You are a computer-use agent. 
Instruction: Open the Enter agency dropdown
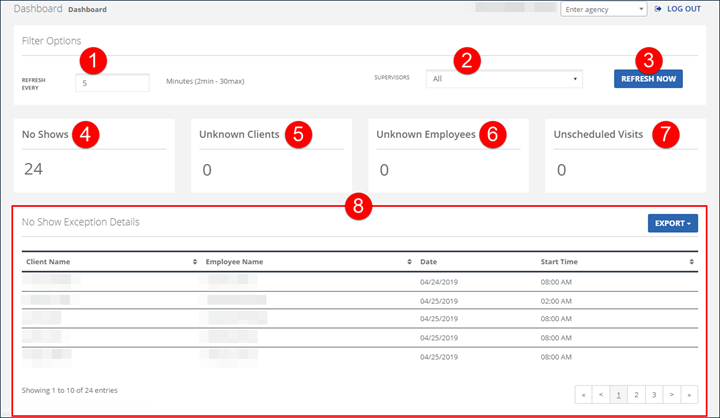(x=604, y=9)
